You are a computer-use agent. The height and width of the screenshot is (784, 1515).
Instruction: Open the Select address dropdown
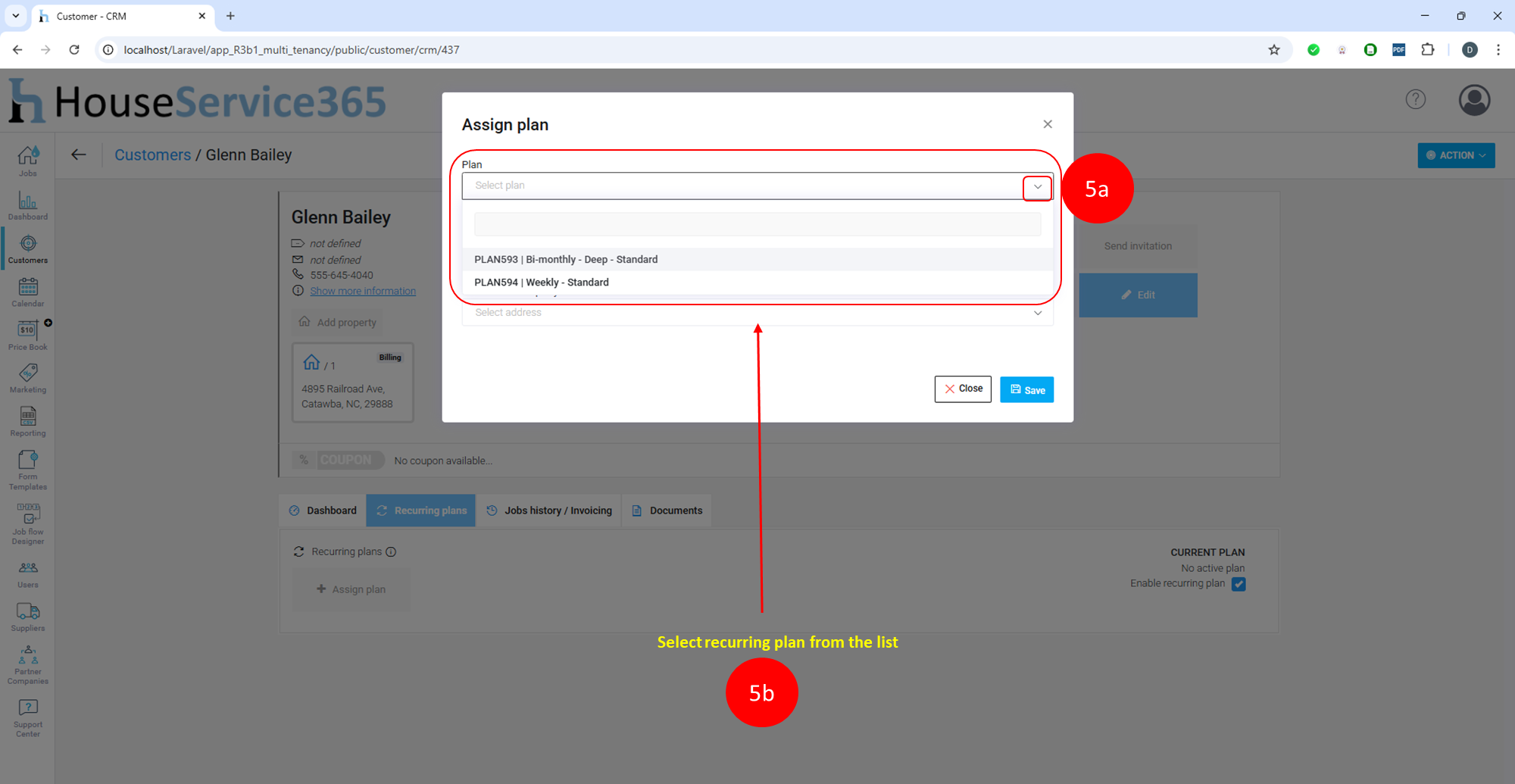coord(757,313)
